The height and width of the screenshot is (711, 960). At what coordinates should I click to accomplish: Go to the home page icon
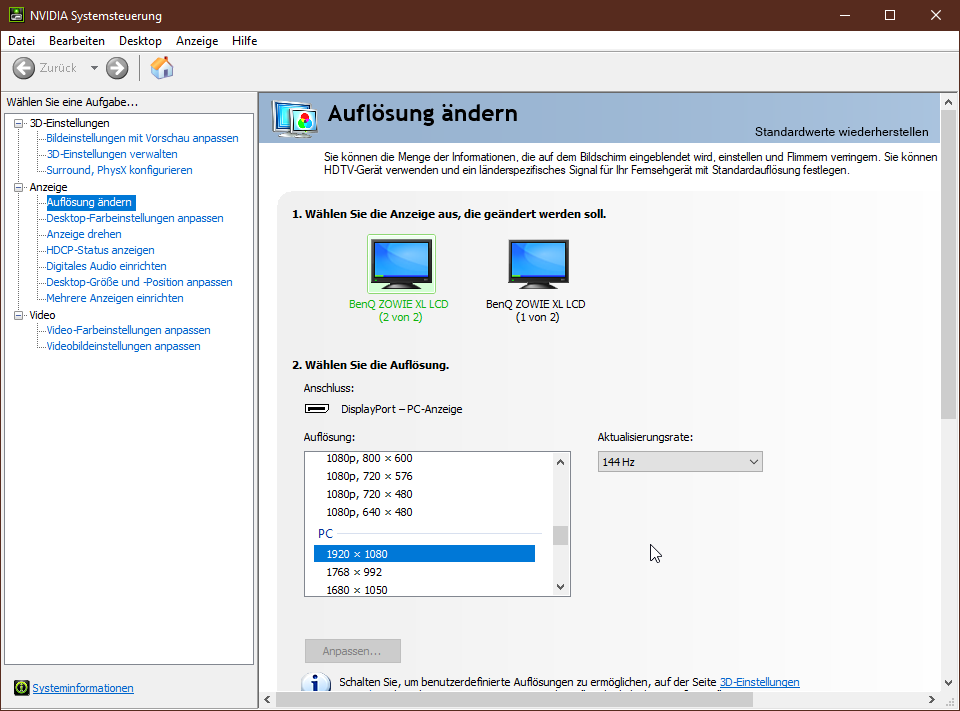click(x=162, y=68)
